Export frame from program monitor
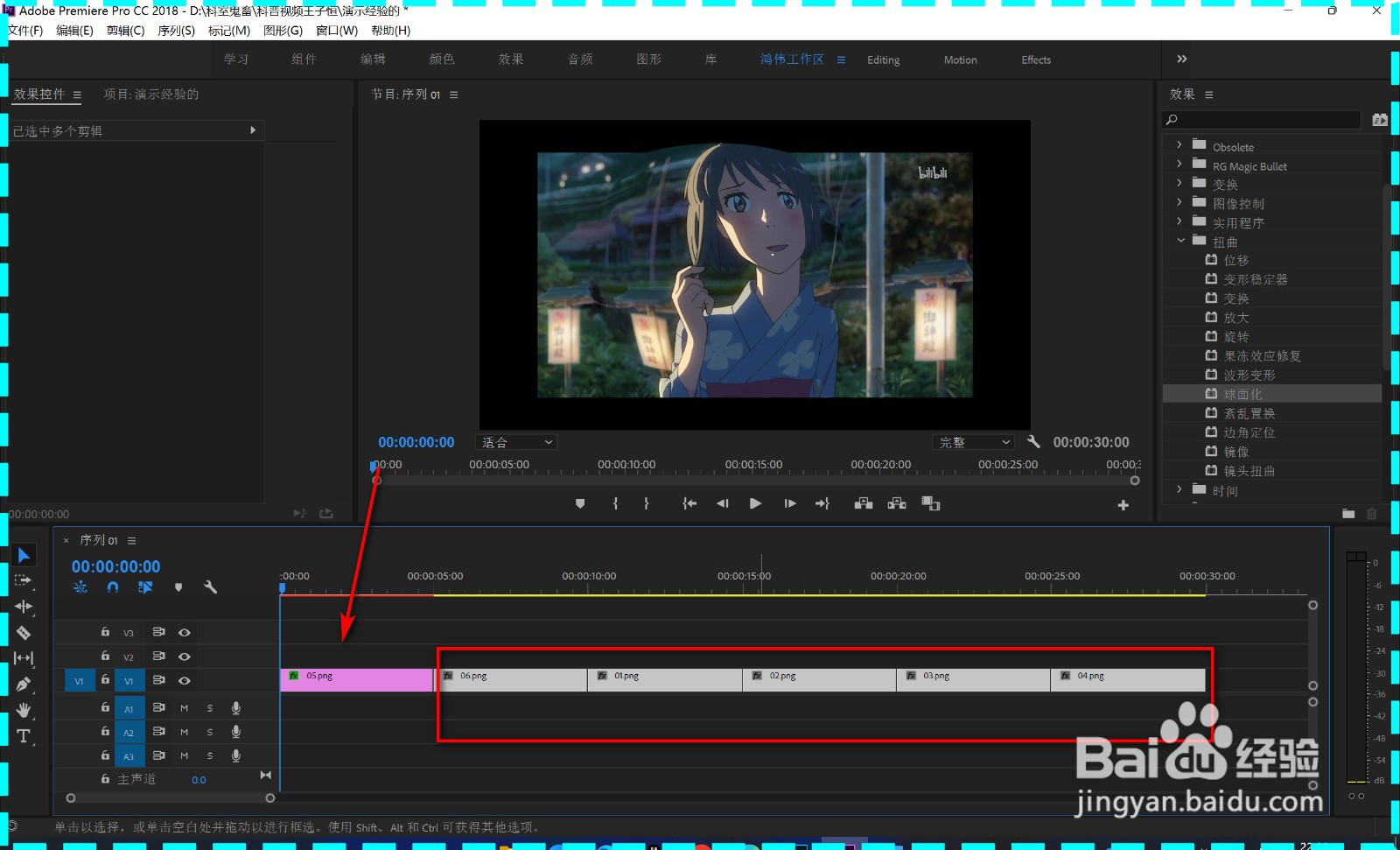Image resolution: width=1400 pixels, height=850 pixels. pos(931,504)
